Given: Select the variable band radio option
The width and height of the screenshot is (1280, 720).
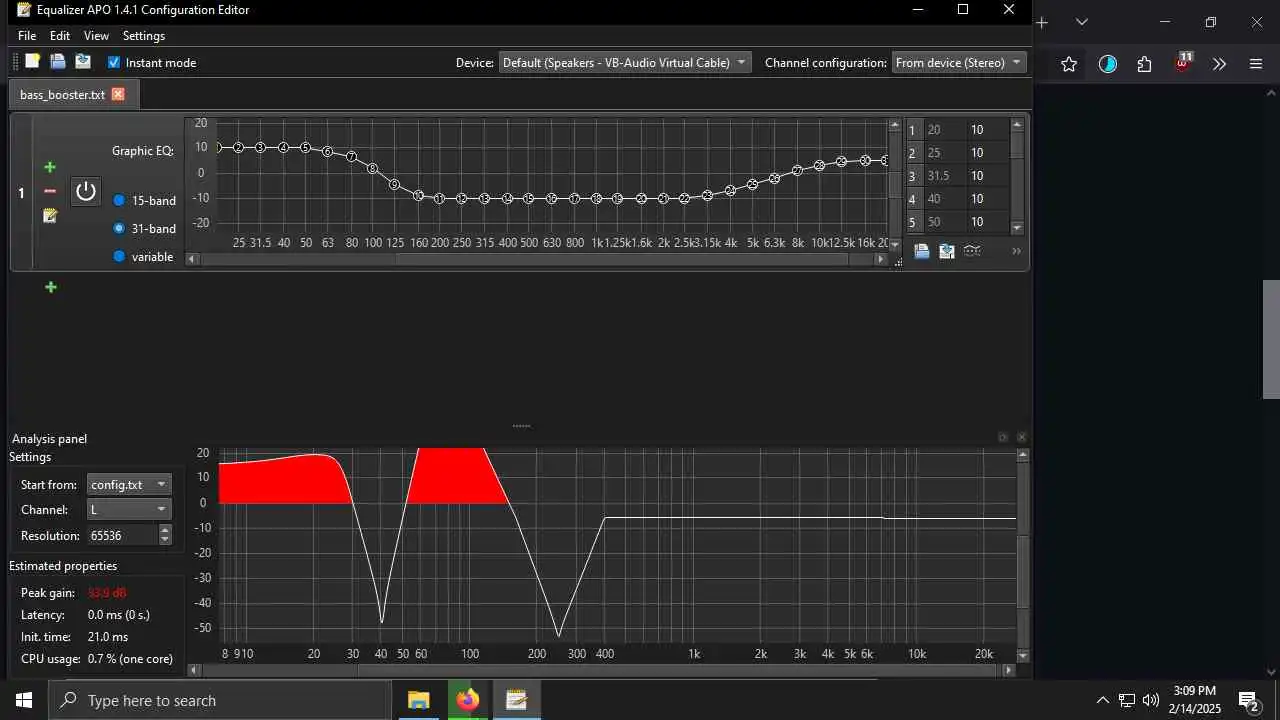Looking at the screenshot, I should pyautogui.click(x=119, y=256).
